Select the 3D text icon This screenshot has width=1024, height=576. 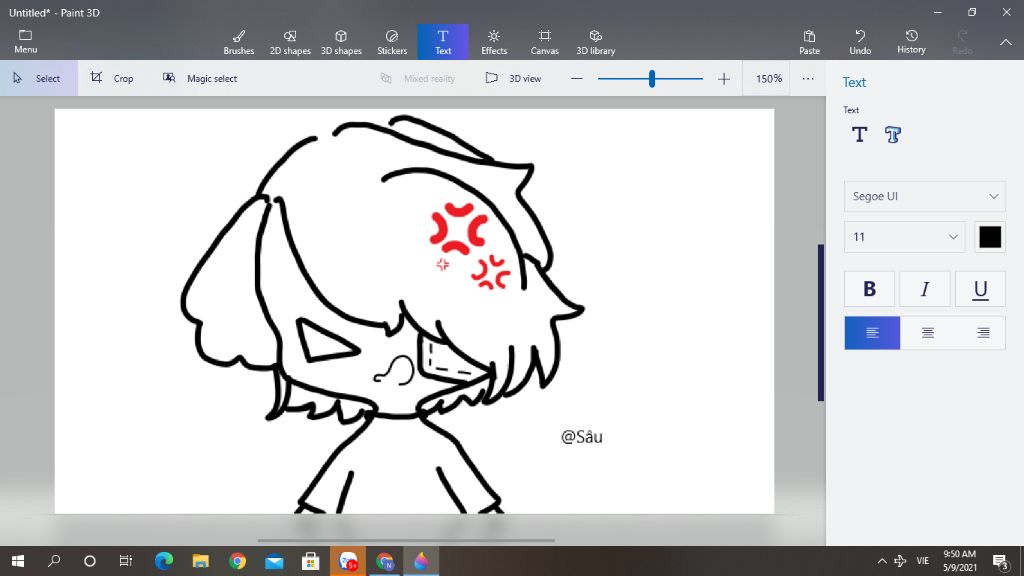pyautogui.click(x=893, y=135)
